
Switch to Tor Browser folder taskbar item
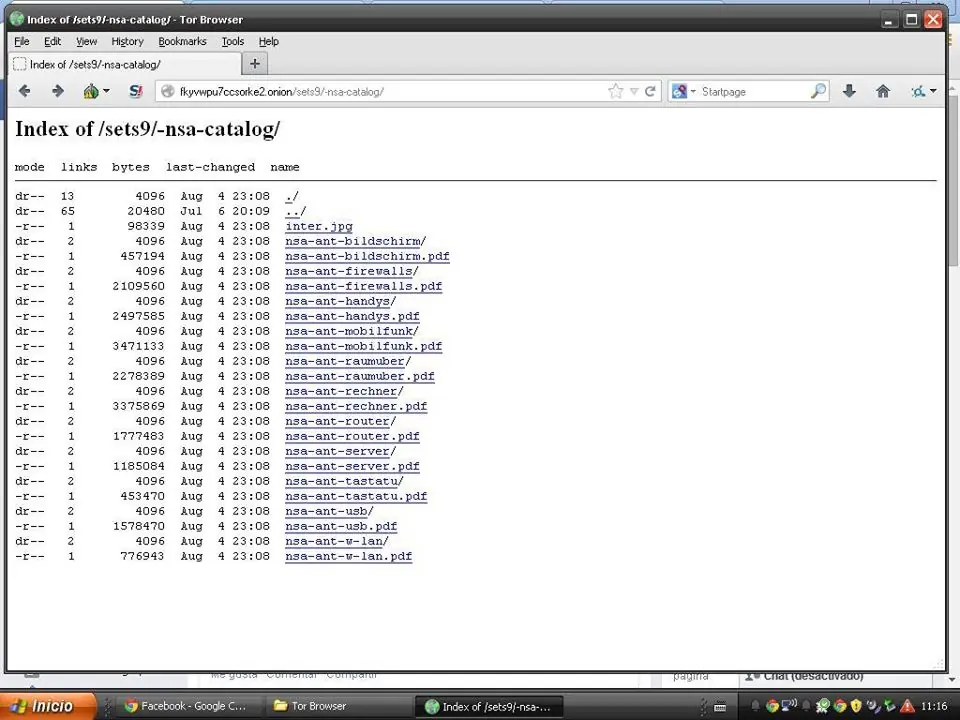click(336, 706)
